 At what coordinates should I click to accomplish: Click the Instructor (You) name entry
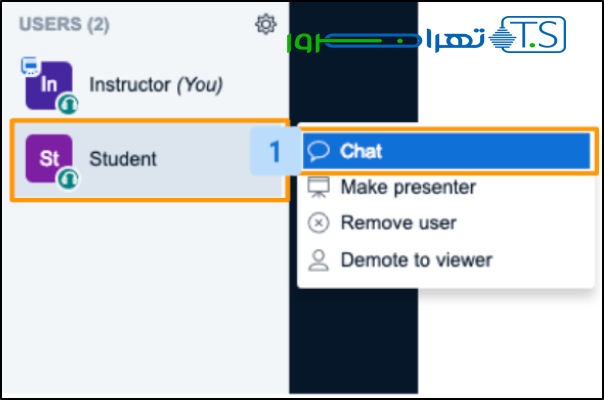155,85
